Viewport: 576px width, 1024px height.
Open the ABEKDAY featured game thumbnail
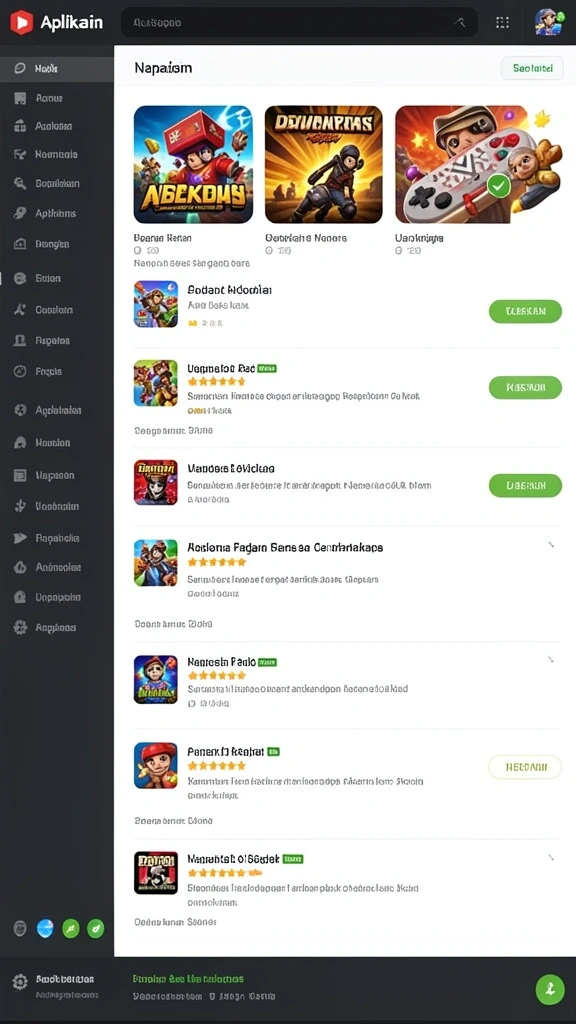[193, 165]
